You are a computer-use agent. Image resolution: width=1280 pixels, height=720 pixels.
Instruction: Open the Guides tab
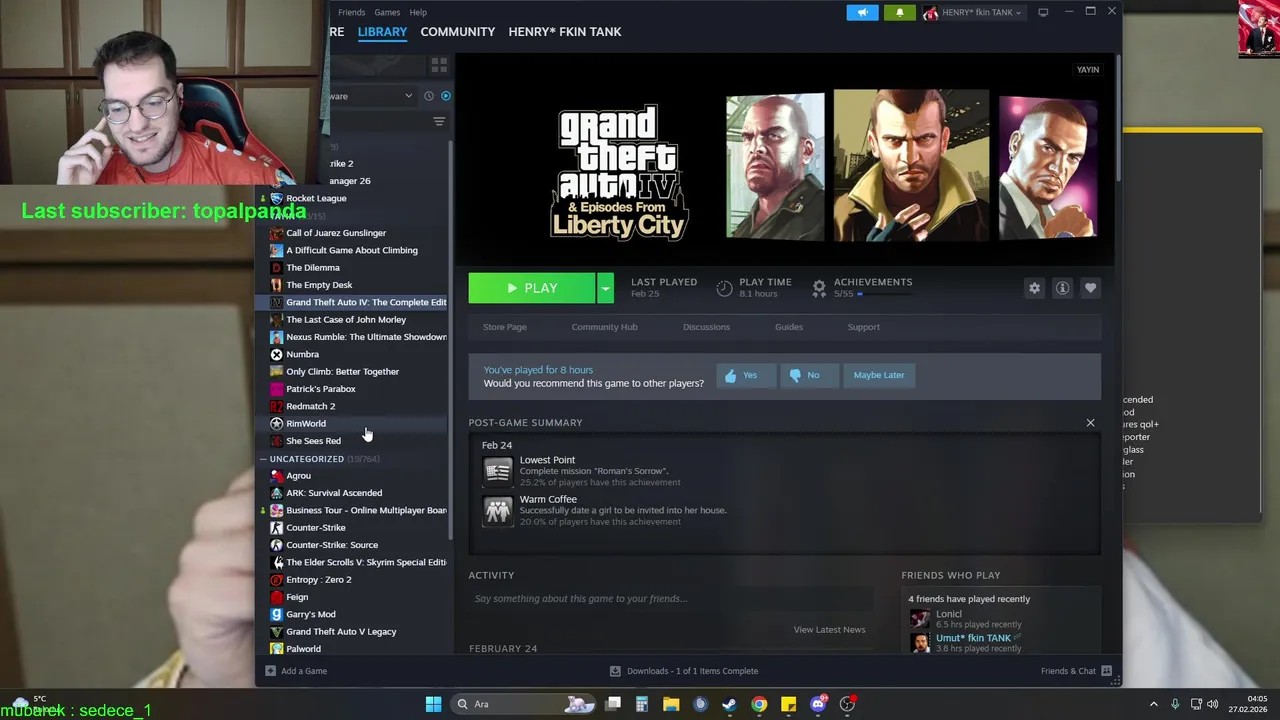[x=788, y=327]
